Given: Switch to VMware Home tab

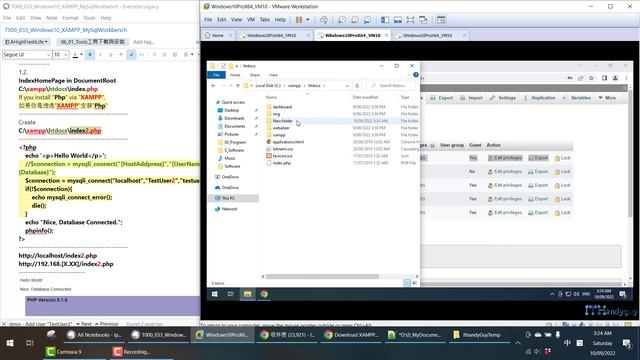Looking at the screenshot, I should 214,36.
